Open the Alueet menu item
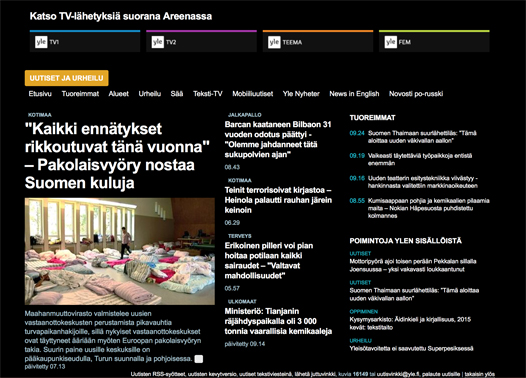This screenshot has height=378, width=526. [118, 94]
